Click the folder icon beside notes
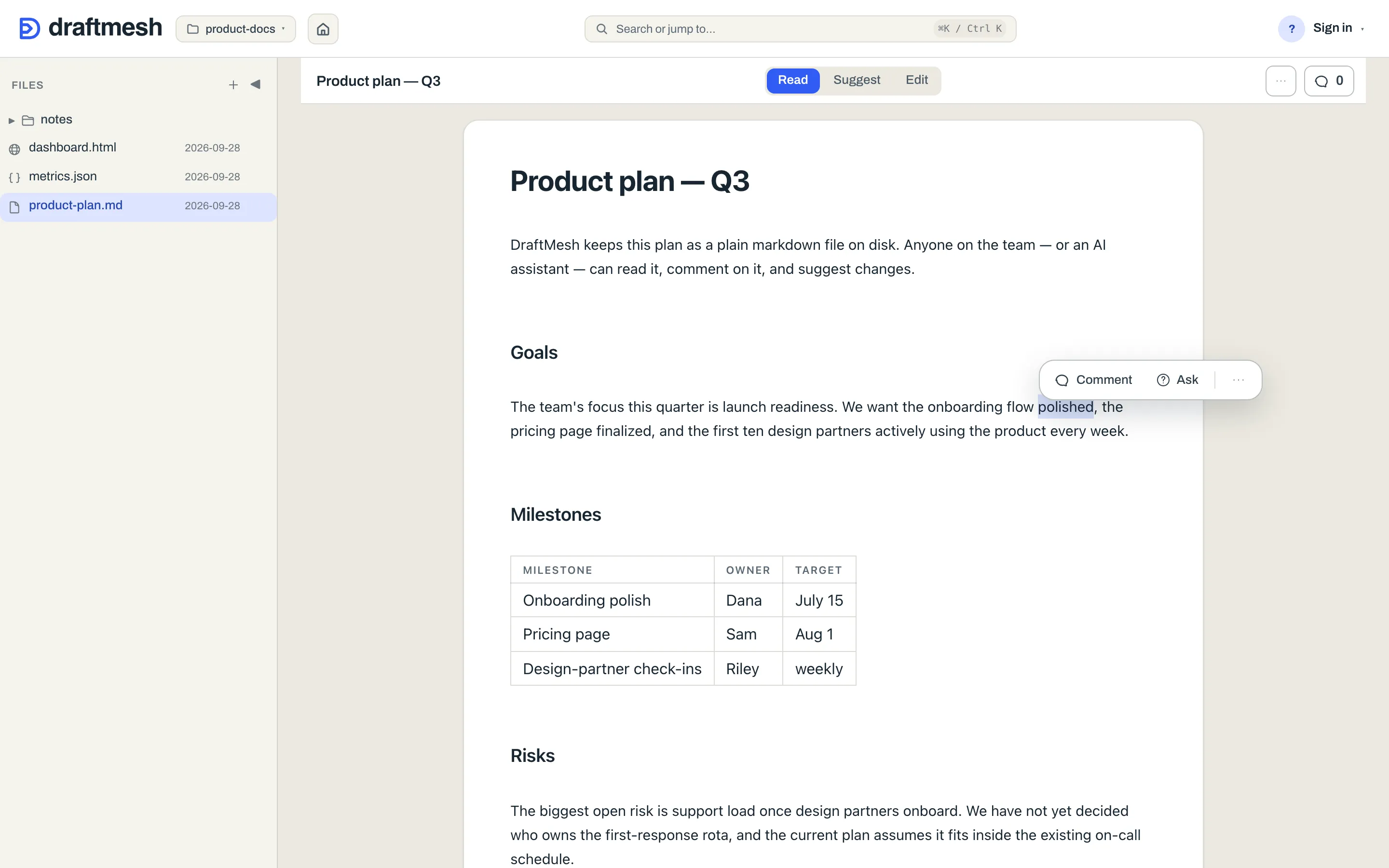 pos(27,121)
